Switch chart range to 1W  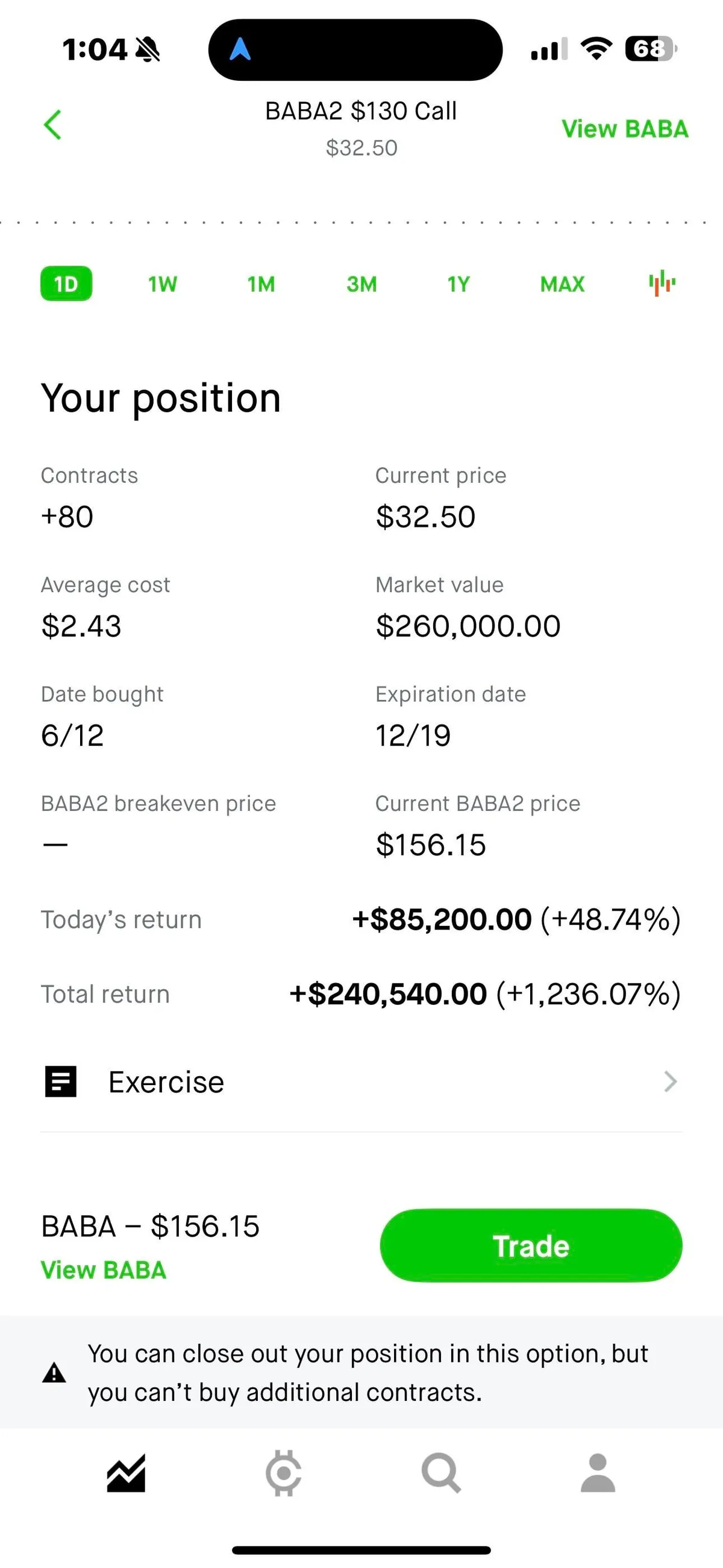pos(163,284)
